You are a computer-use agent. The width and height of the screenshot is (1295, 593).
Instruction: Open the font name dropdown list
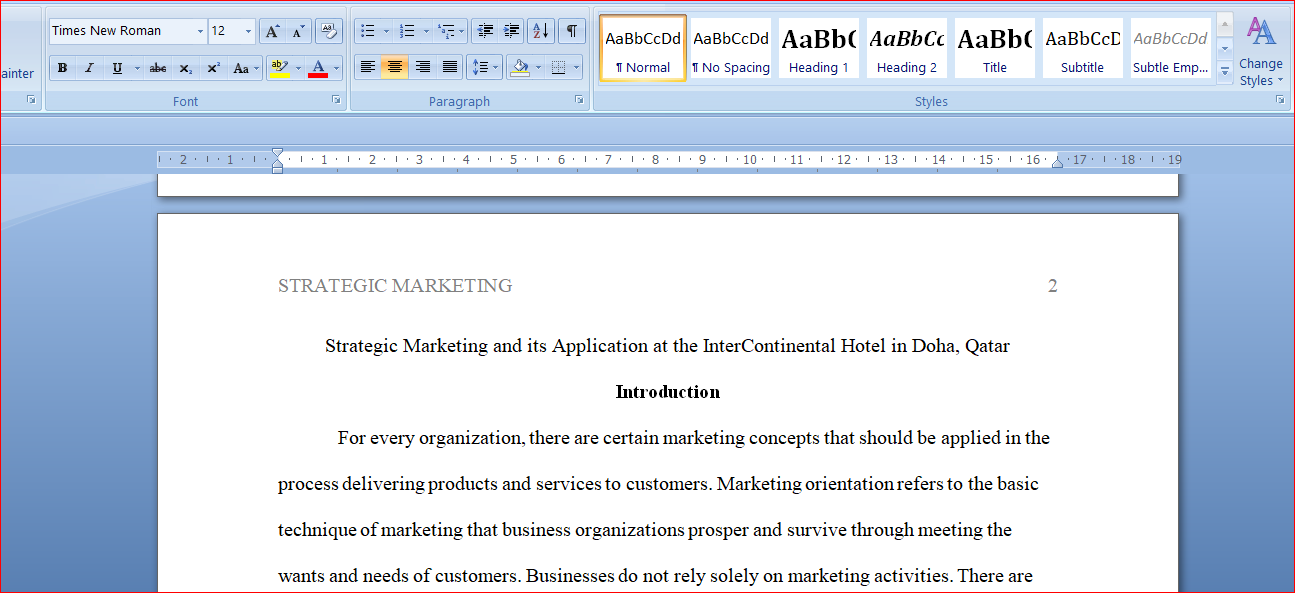[200, 31]
